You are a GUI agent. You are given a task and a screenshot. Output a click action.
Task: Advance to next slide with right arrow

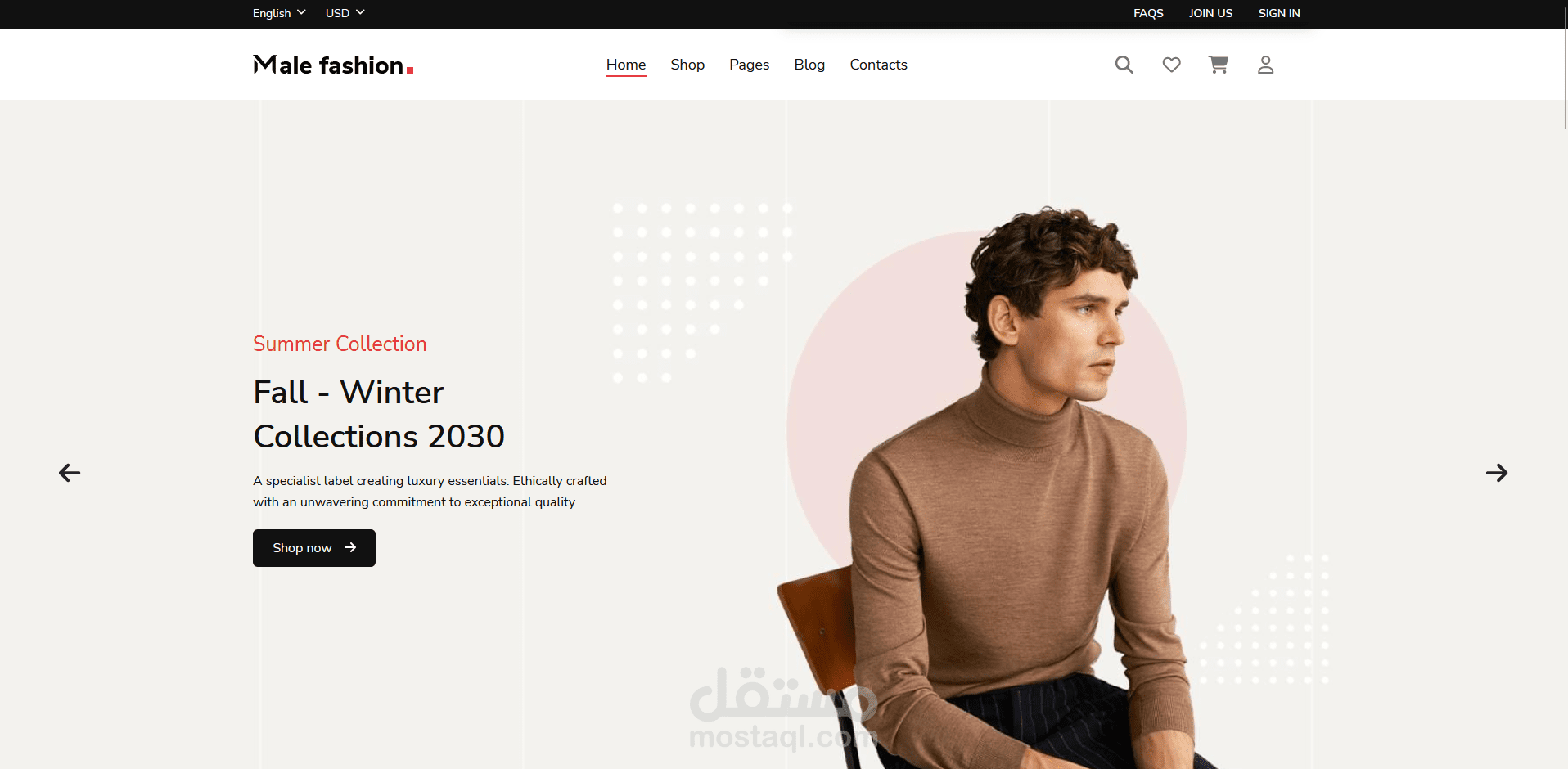tap(1497, 473)
